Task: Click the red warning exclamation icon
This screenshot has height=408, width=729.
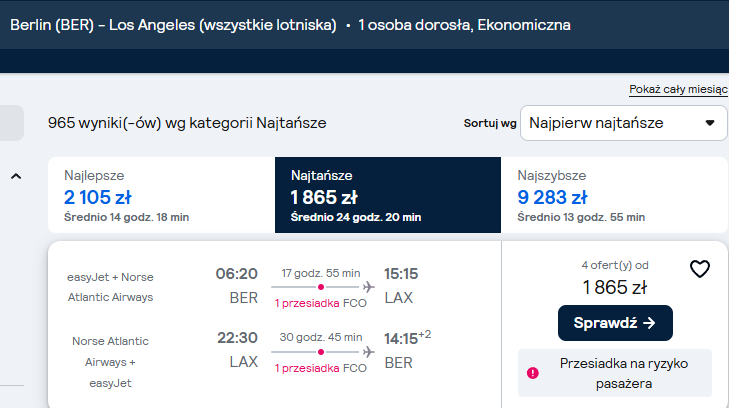Action: pyautogui.click(x=533, y=373)
